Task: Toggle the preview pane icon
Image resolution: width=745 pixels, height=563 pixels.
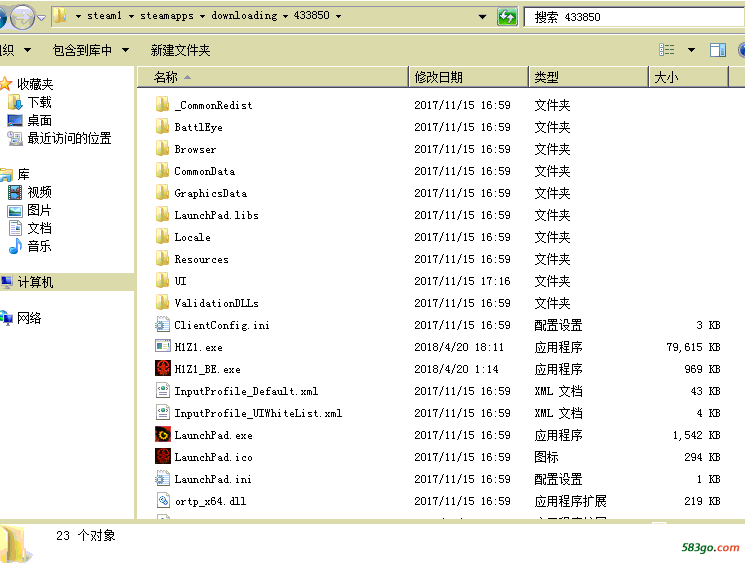Action: click(x=717, y=50)
